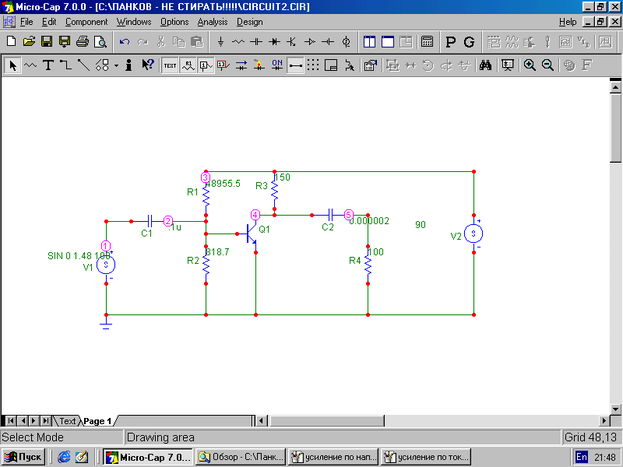The image size is (623, 467).
Task: Toggle grid text display (TEXT button)
Action: click(x=169, y=65)
